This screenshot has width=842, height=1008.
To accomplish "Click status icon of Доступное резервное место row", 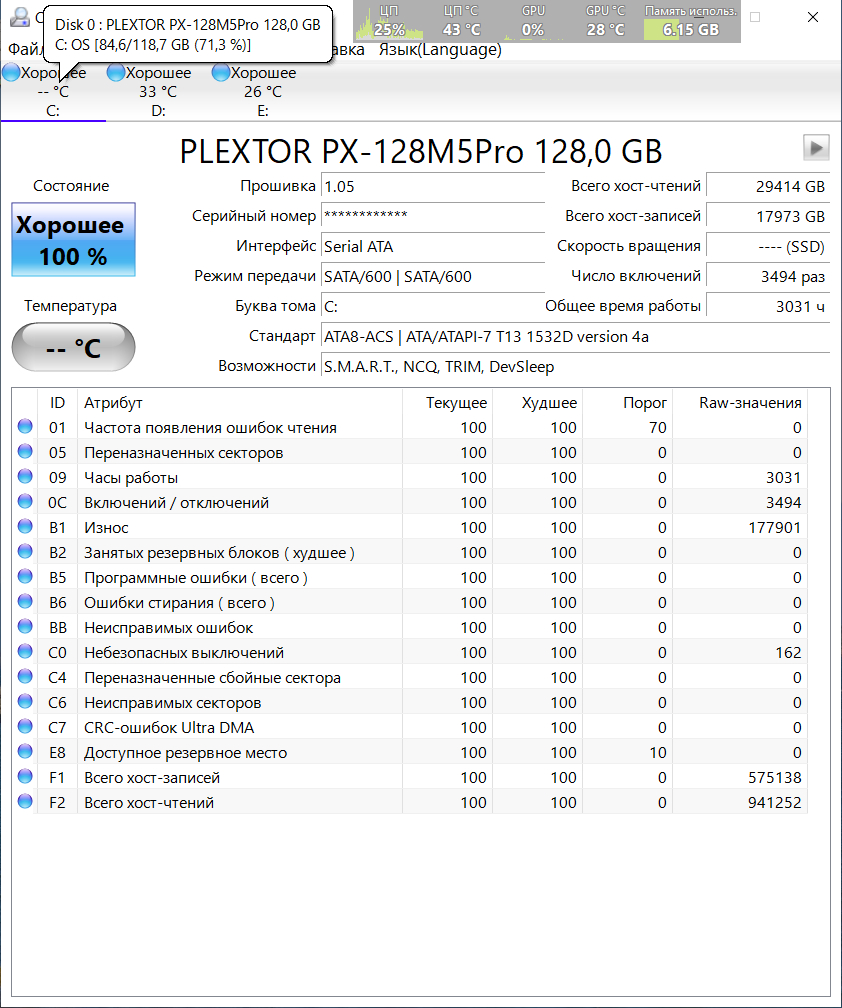I will coord(25,752).
